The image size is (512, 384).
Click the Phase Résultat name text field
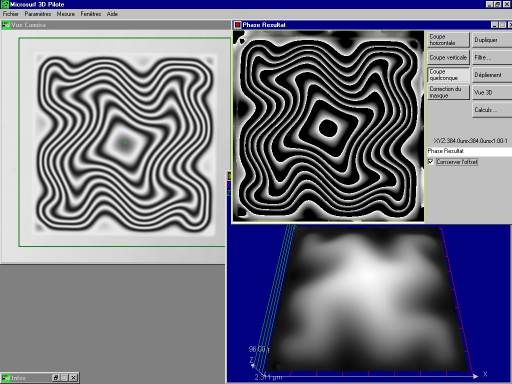click(469, 151)
